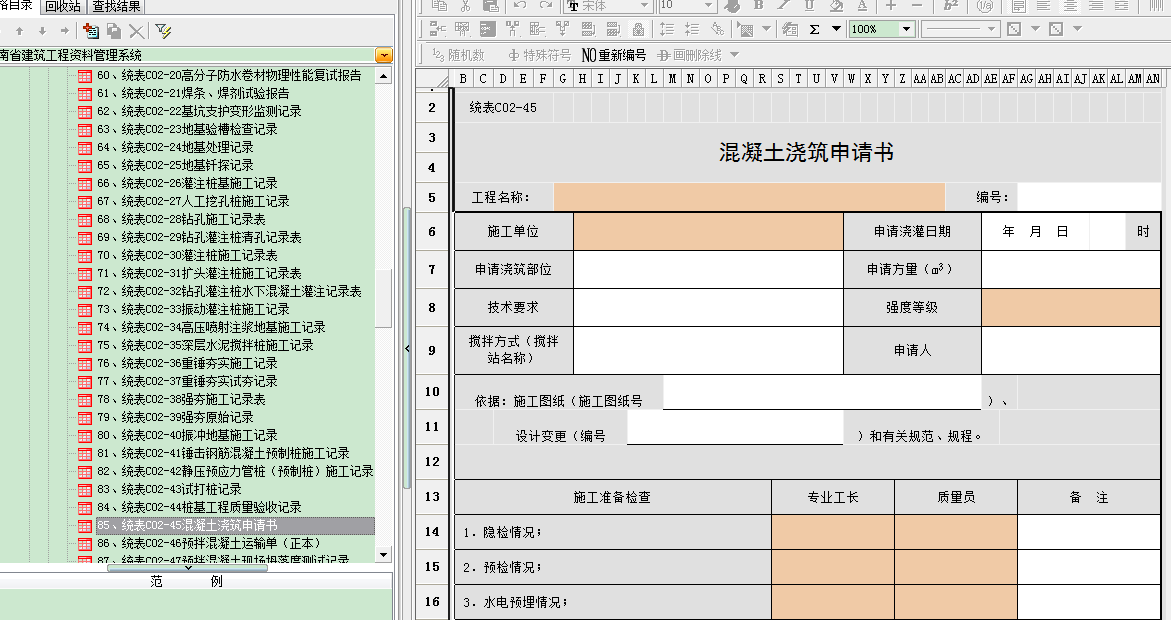1171x620 pixels.
Task: Switch to the 查找结果 tab
Action: coord(116,6)
